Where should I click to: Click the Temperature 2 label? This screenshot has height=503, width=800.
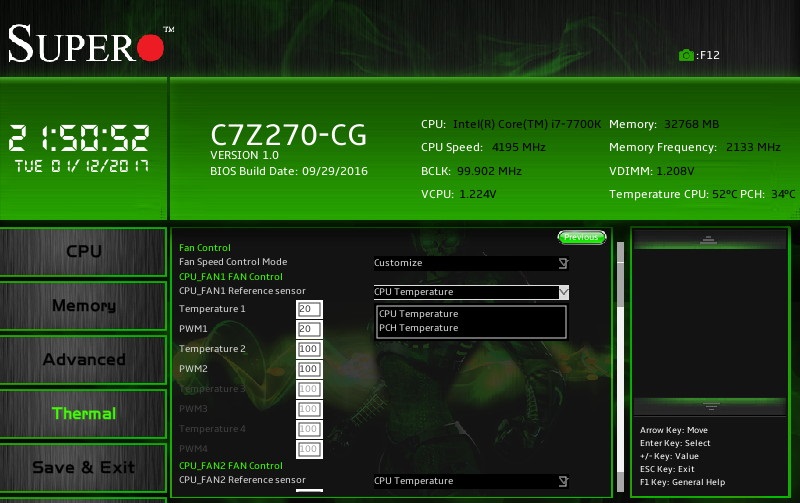tap(212, 349)
